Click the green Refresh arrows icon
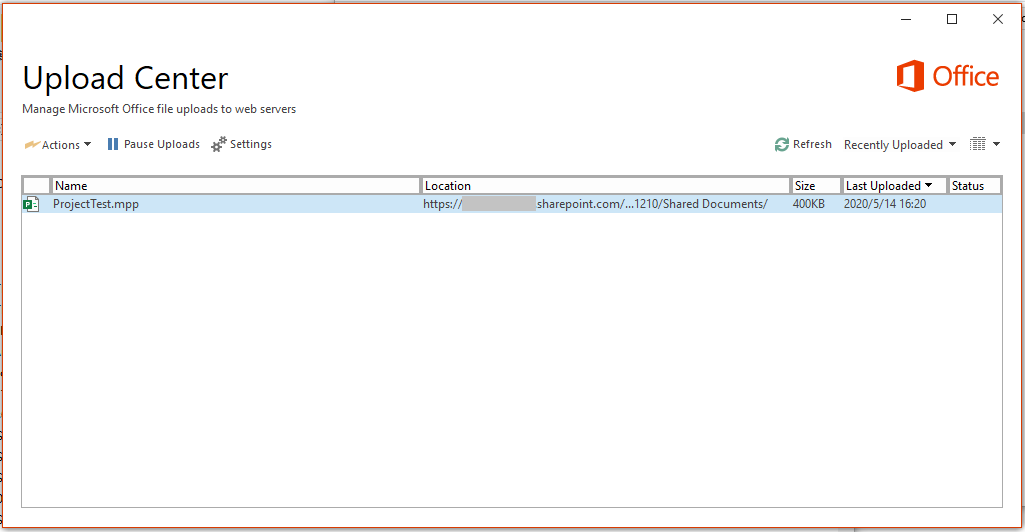Viewport: 1025px width, 532px height. [782, 144]
